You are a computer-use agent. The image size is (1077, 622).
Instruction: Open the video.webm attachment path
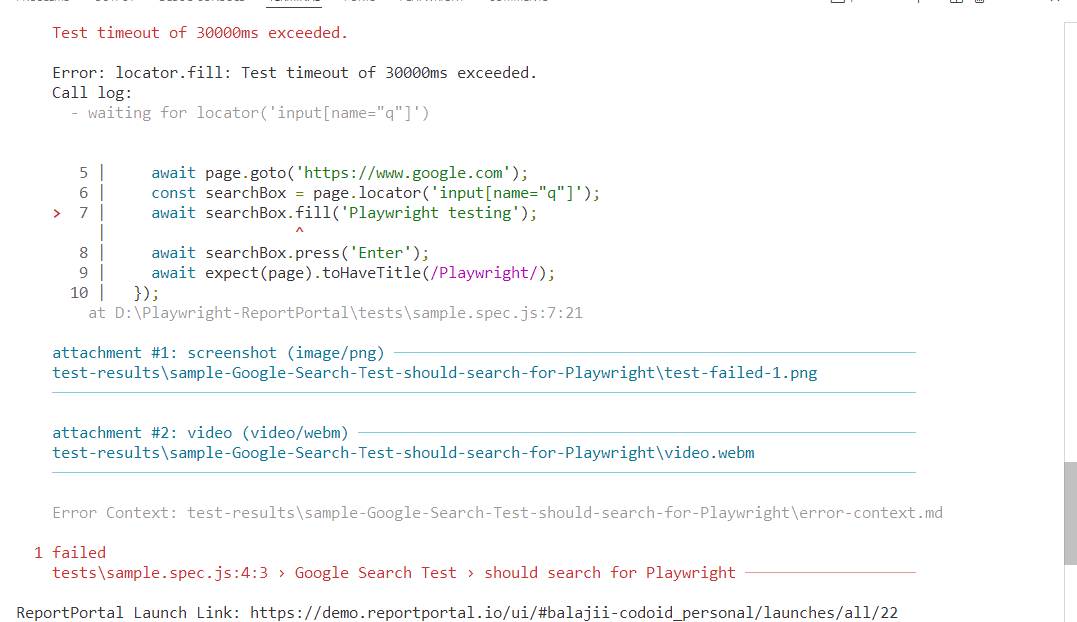tap(403, 453)
